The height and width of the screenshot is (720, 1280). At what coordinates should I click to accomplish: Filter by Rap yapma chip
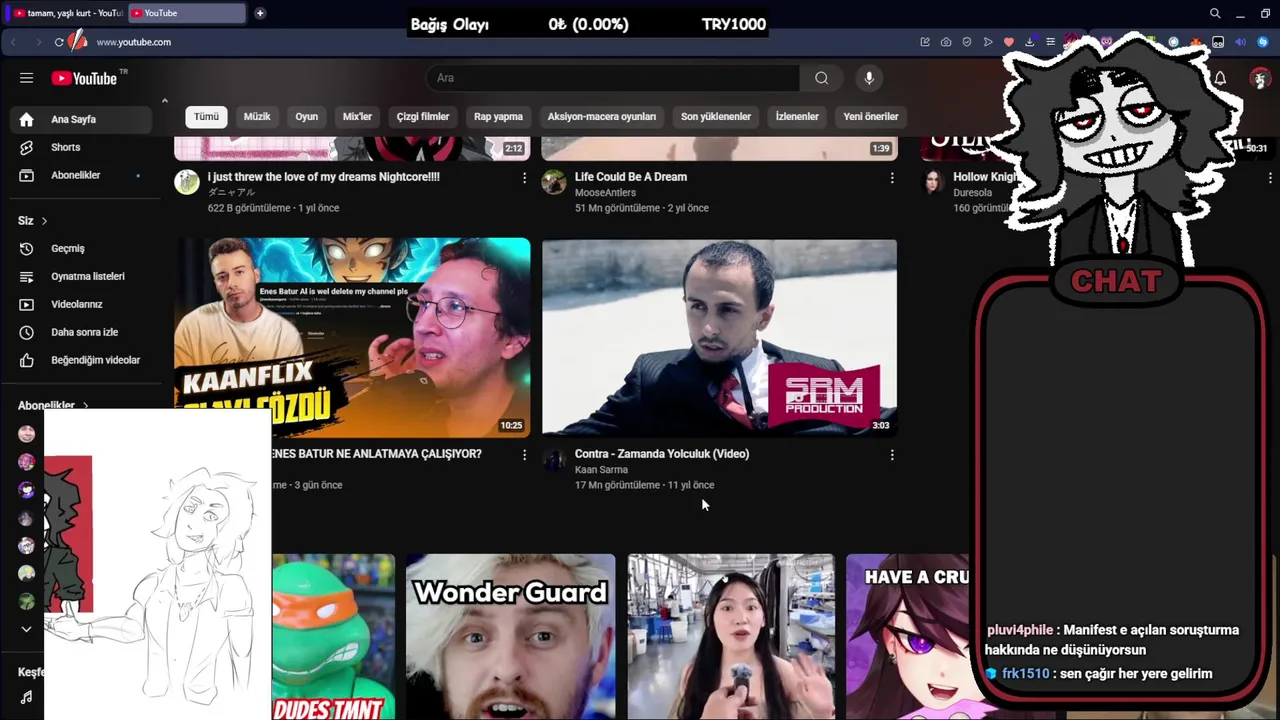pyautogui.click(x=498, y=117)
